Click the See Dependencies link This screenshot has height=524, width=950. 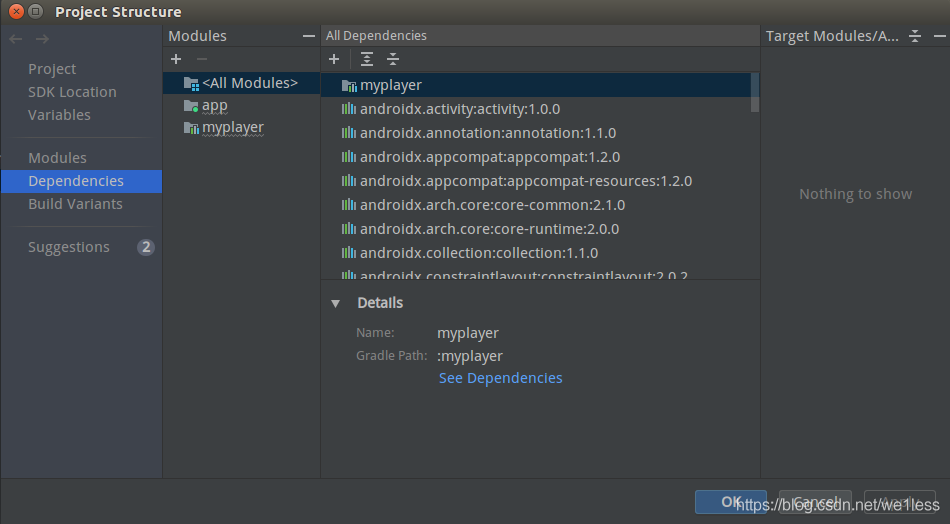pyautogui.click(x=500, y=378)
